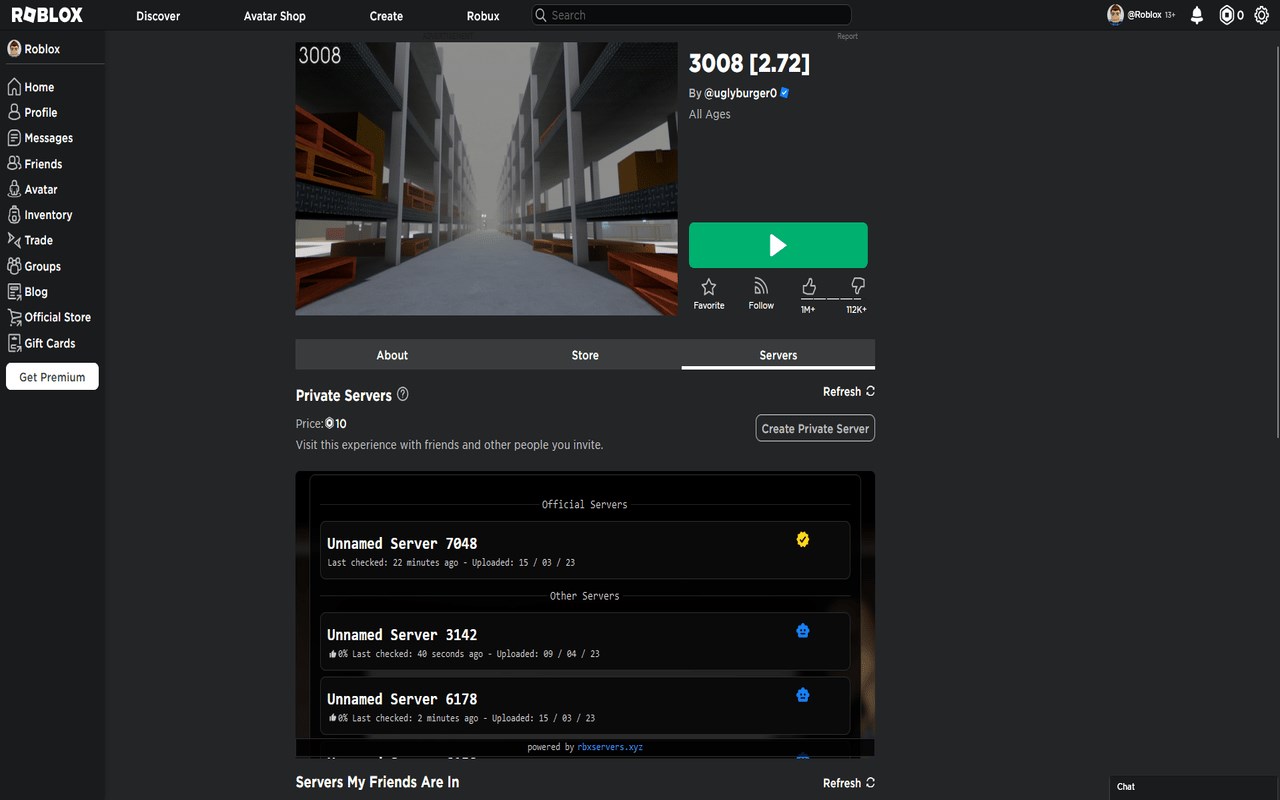Click the Follow feed icon
Screen dimensions: 1280x800
click(761, 286)
